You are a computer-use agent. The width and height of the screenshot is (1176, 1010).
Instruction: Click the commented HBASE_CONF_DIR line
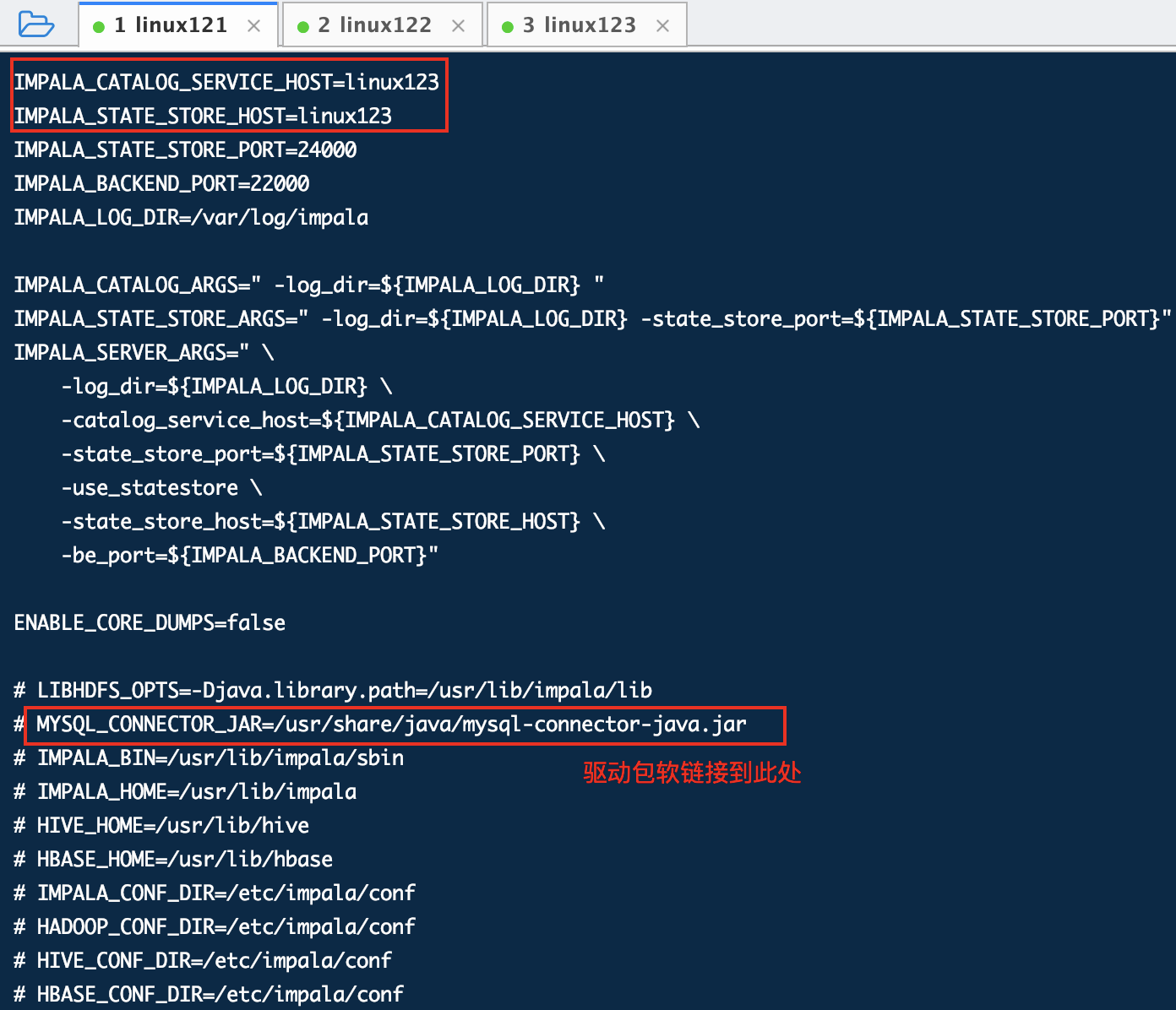209,994
